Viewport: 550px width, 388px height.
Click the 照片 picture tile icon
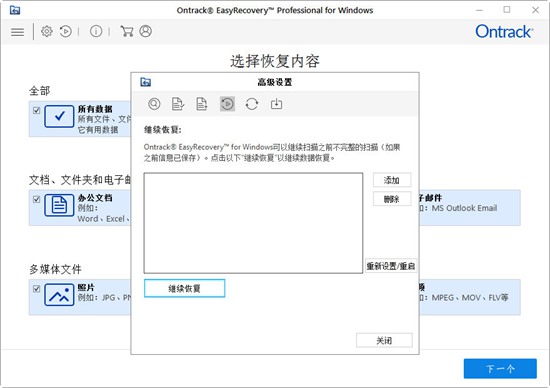[59, 295]
